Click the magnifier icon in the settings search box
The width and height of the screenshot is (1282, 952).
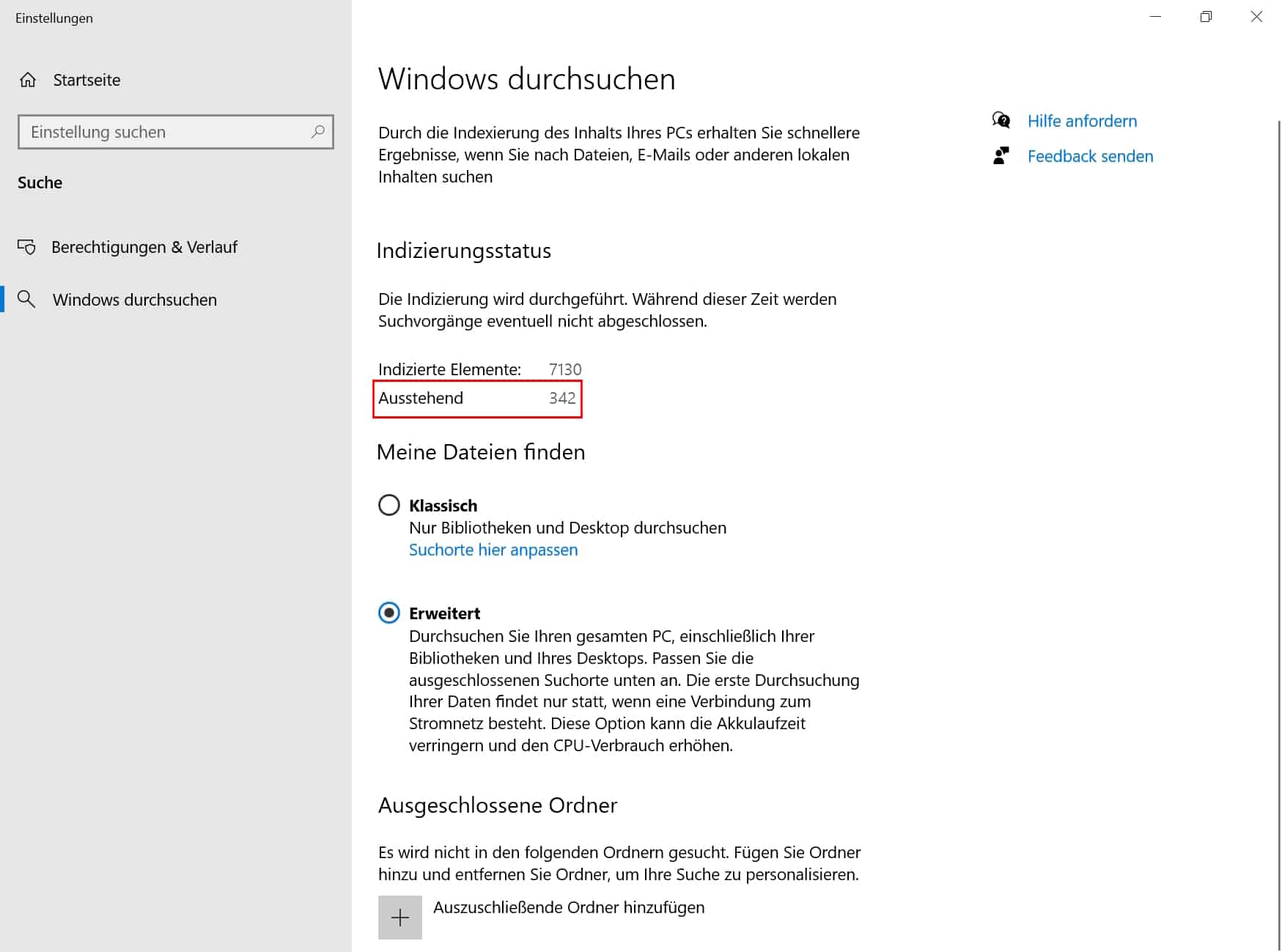click(317, 132)
